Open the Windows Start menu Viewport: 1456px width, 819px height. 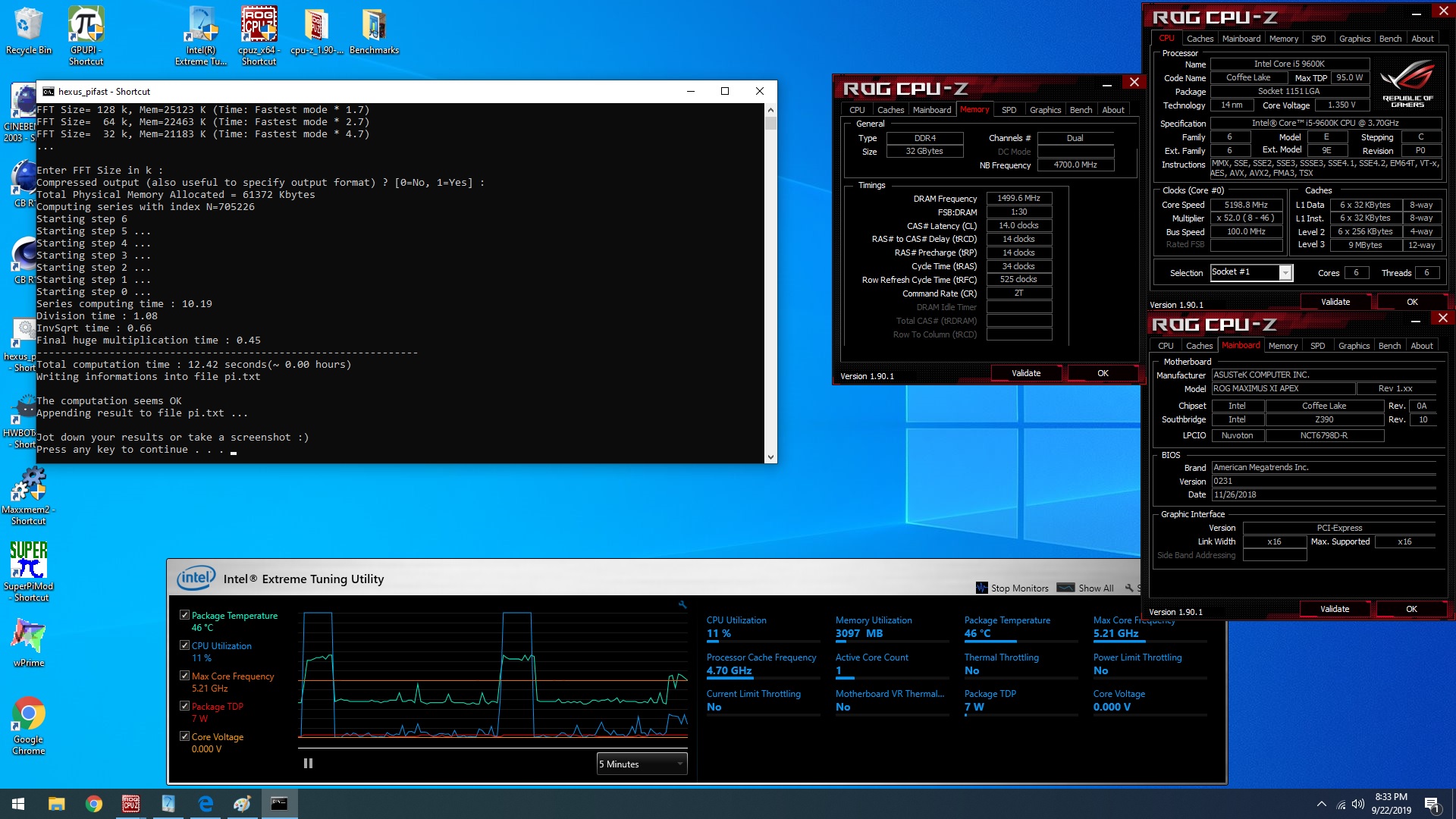coord(18,804)
